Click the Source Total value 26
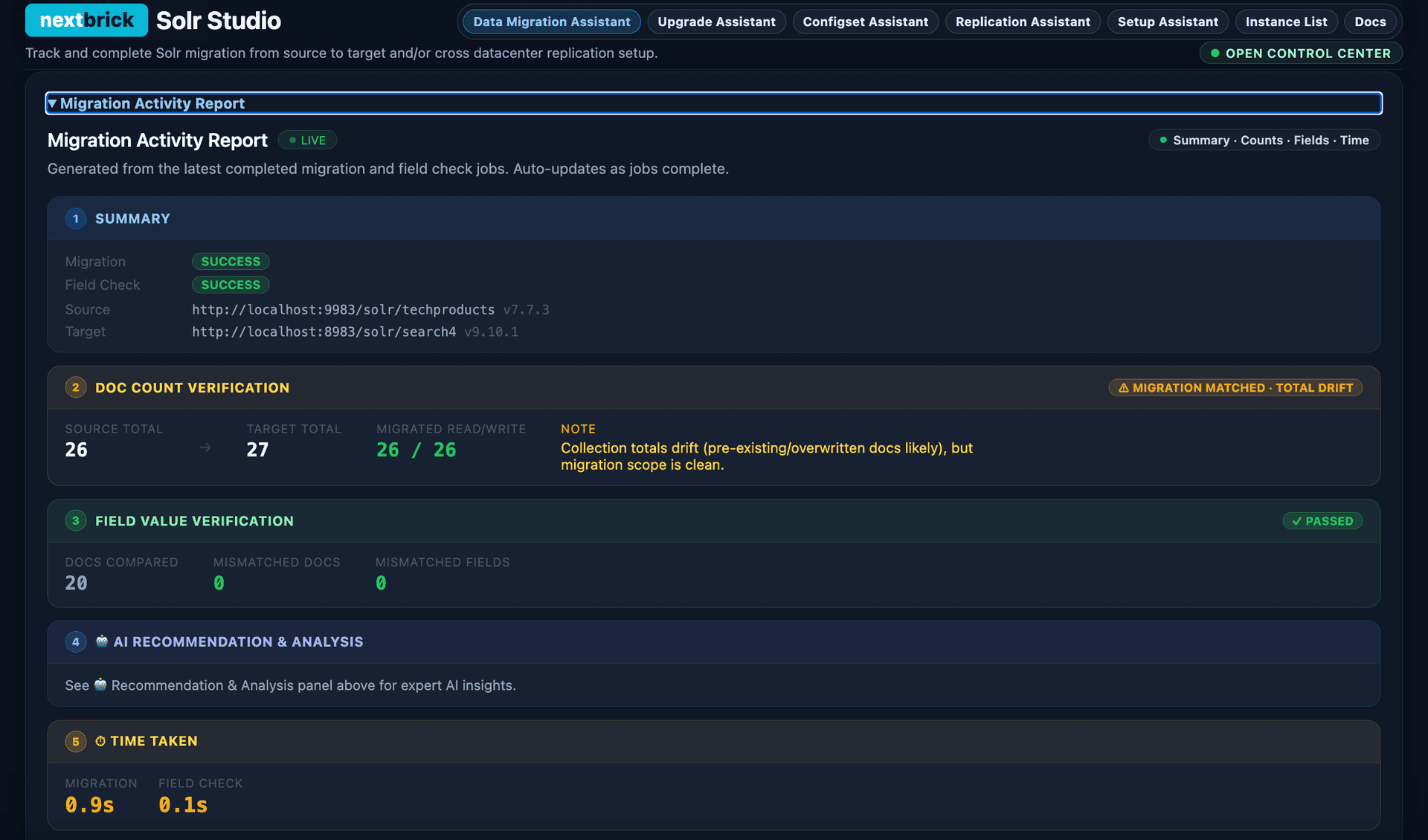Screen dimensions: 1428x840 (x=77, y=450)
